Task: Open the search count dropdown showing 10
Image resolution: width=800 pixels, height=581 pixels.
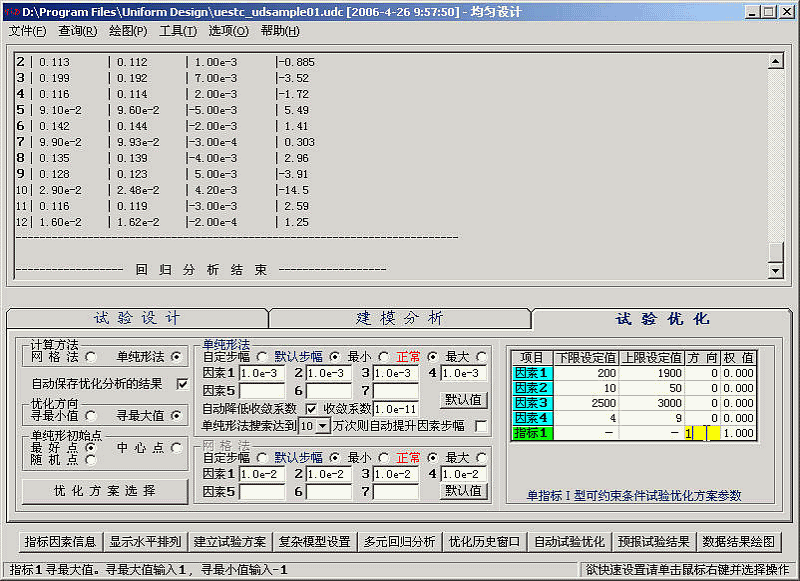Action: click(x=323, y=426)
